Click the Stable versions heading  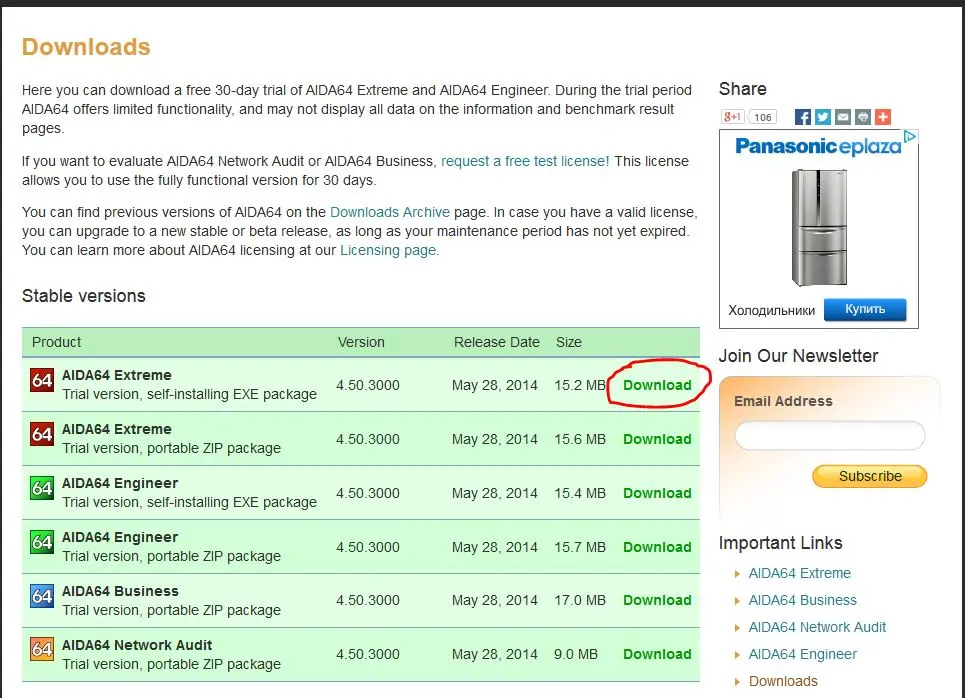tap(84, 296)
